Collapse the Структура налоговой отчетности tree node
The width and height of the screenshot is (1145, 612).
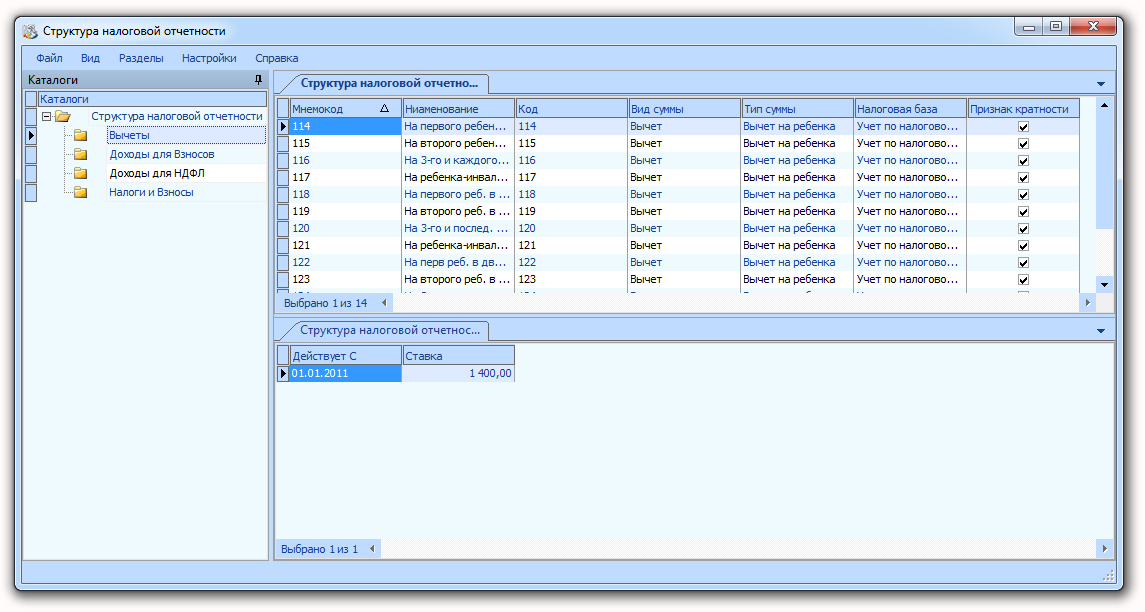46,116
